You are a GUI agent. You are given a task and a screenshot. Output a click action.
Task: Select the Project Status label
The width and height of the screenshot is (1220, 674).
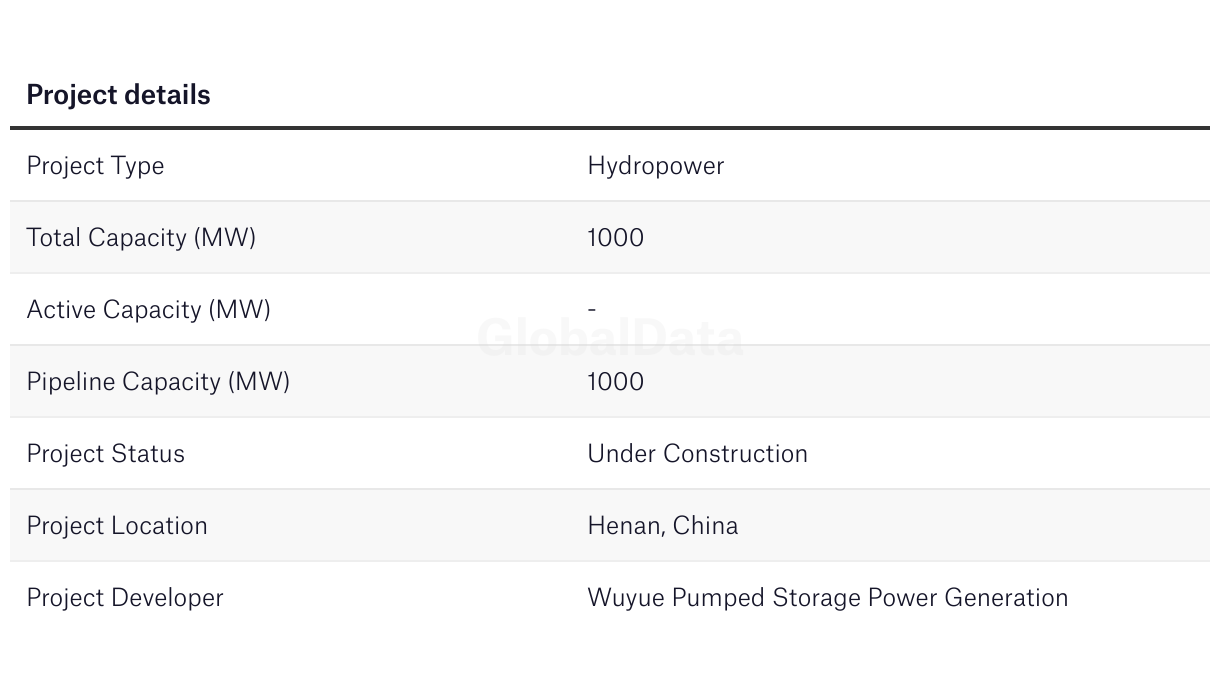pyautogui.click(x=105, y=454)
